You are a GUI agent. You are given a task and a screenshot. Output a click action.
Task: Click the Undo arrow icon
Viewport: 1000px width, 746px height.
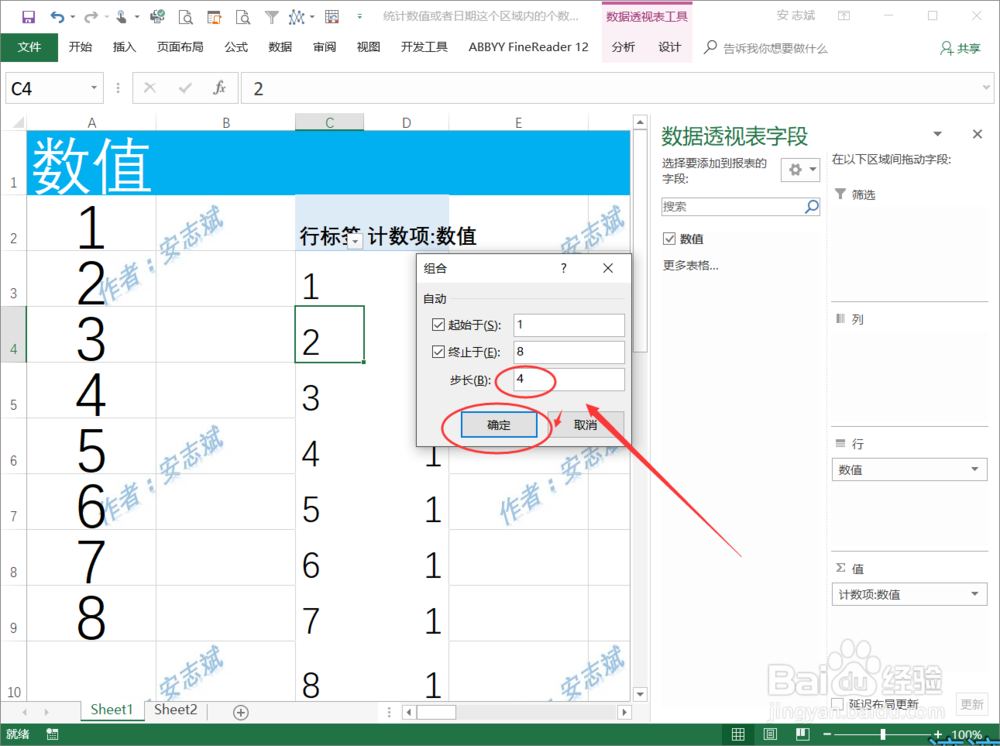pos(57,17)
